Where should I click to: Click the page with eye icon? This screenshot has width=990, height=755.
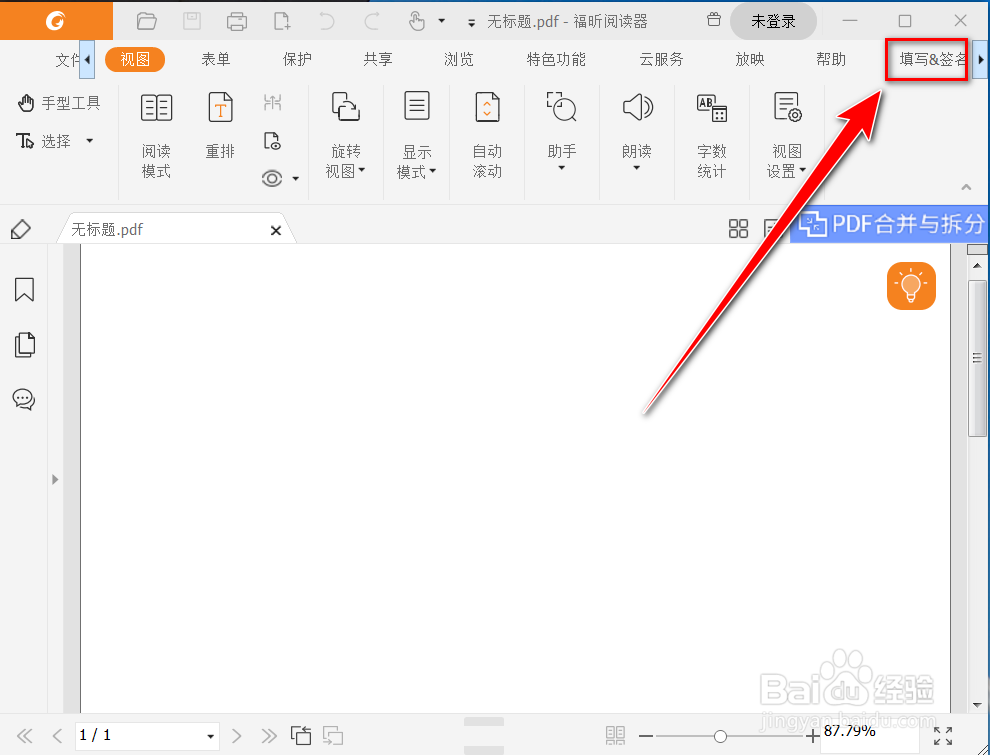pos(272,141)
